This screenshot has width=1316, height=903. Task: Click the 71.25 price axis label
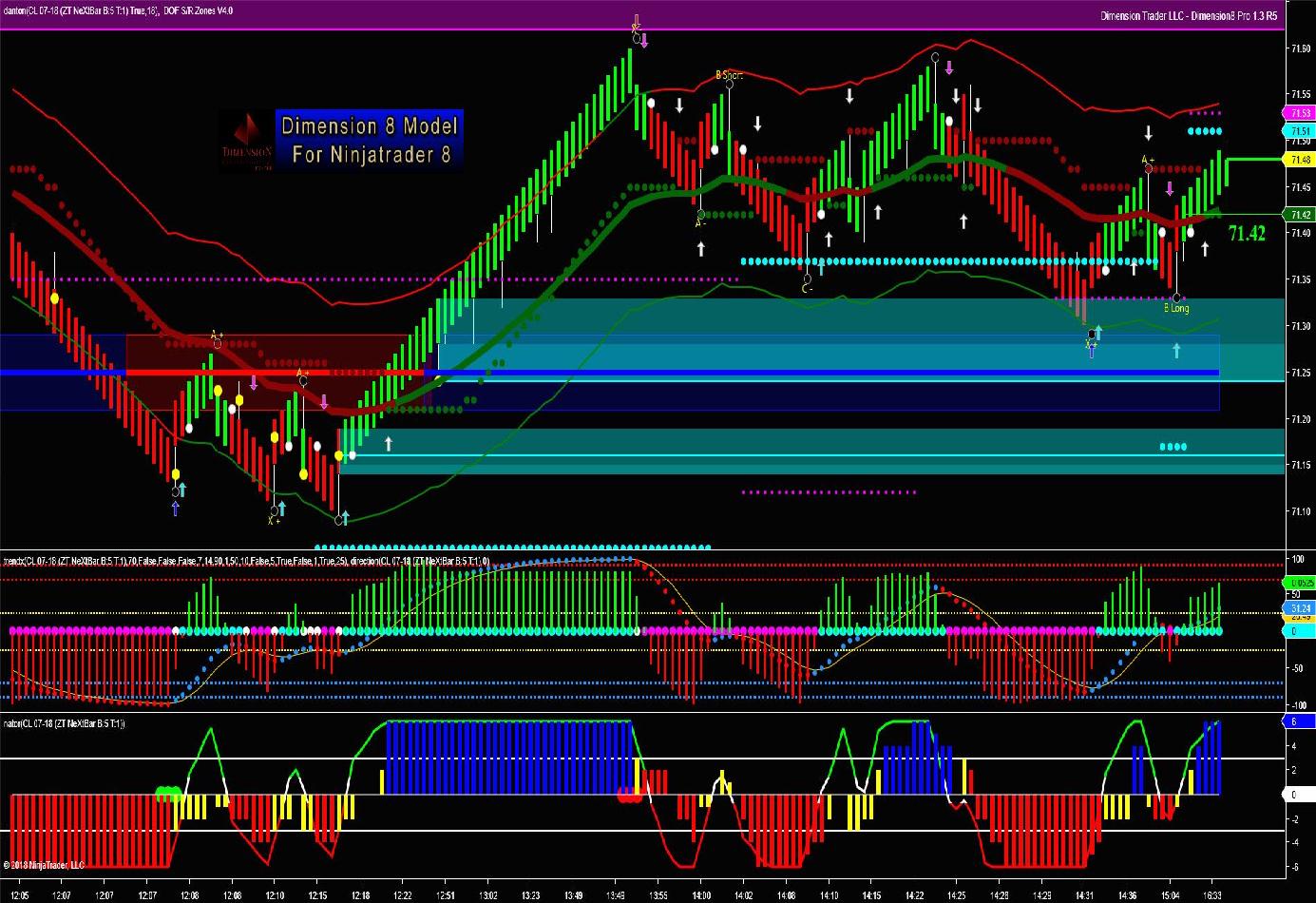tap(1301, 373)
